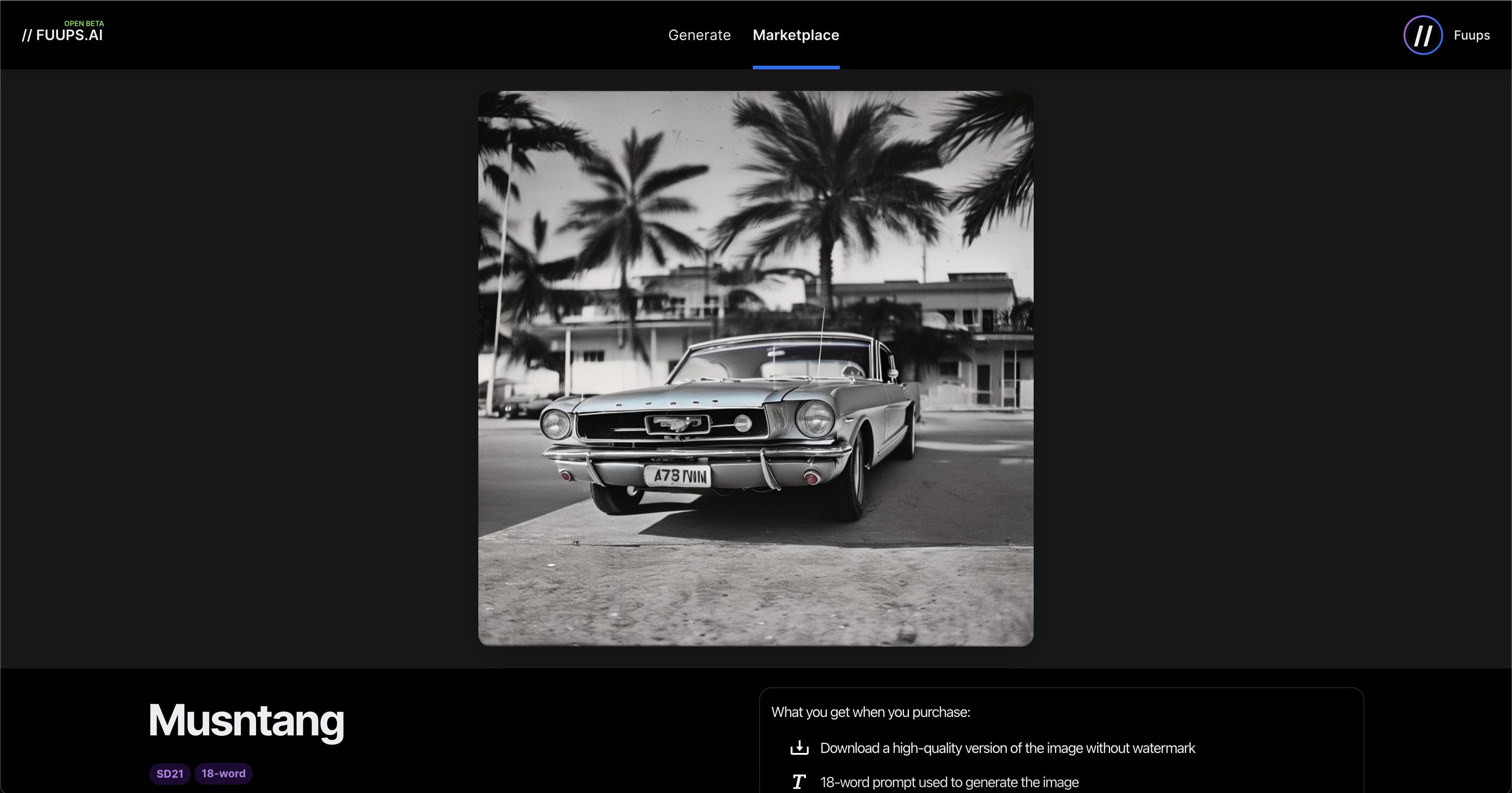1512x793 pixels.
Task: Switch to the Generate tab
Action: (699, 35)
